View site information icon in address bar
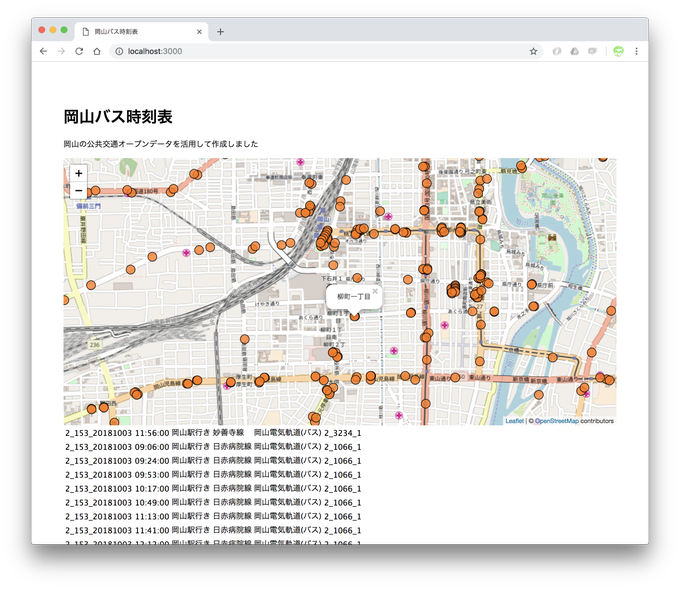This screenshot has width=680, height=589. (x=119, y=51)
